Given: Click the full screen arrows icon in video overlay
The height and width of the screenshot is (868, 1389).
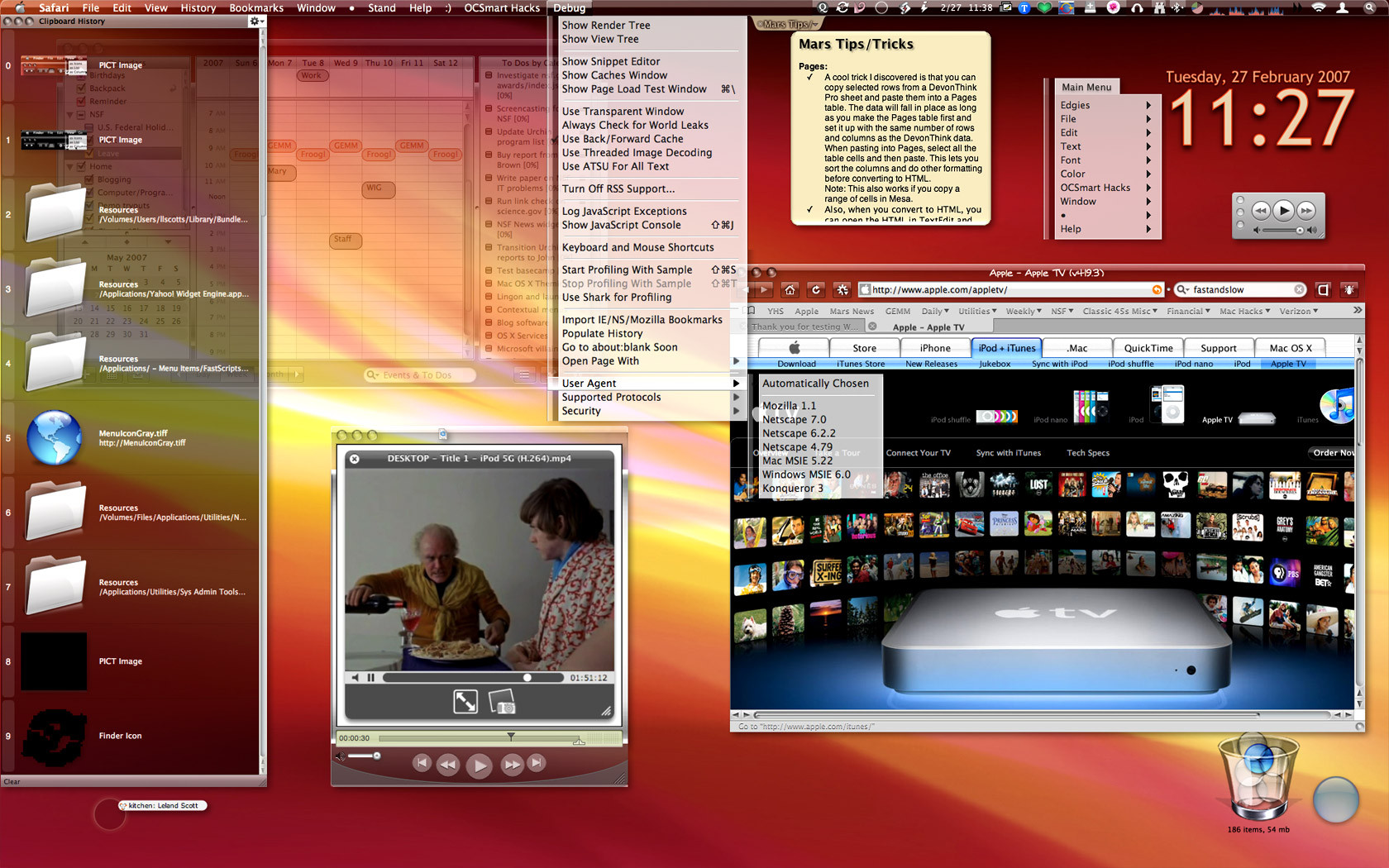Looking at the screenshot, I should coord(465,702).
